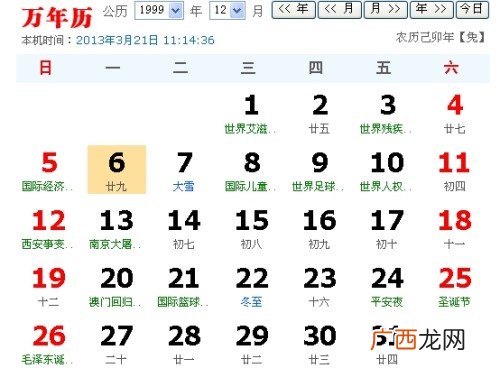500x368 pixels.
Task: Select highlighted December 6 (廿九) cell
Action: [x=117, y=170]
